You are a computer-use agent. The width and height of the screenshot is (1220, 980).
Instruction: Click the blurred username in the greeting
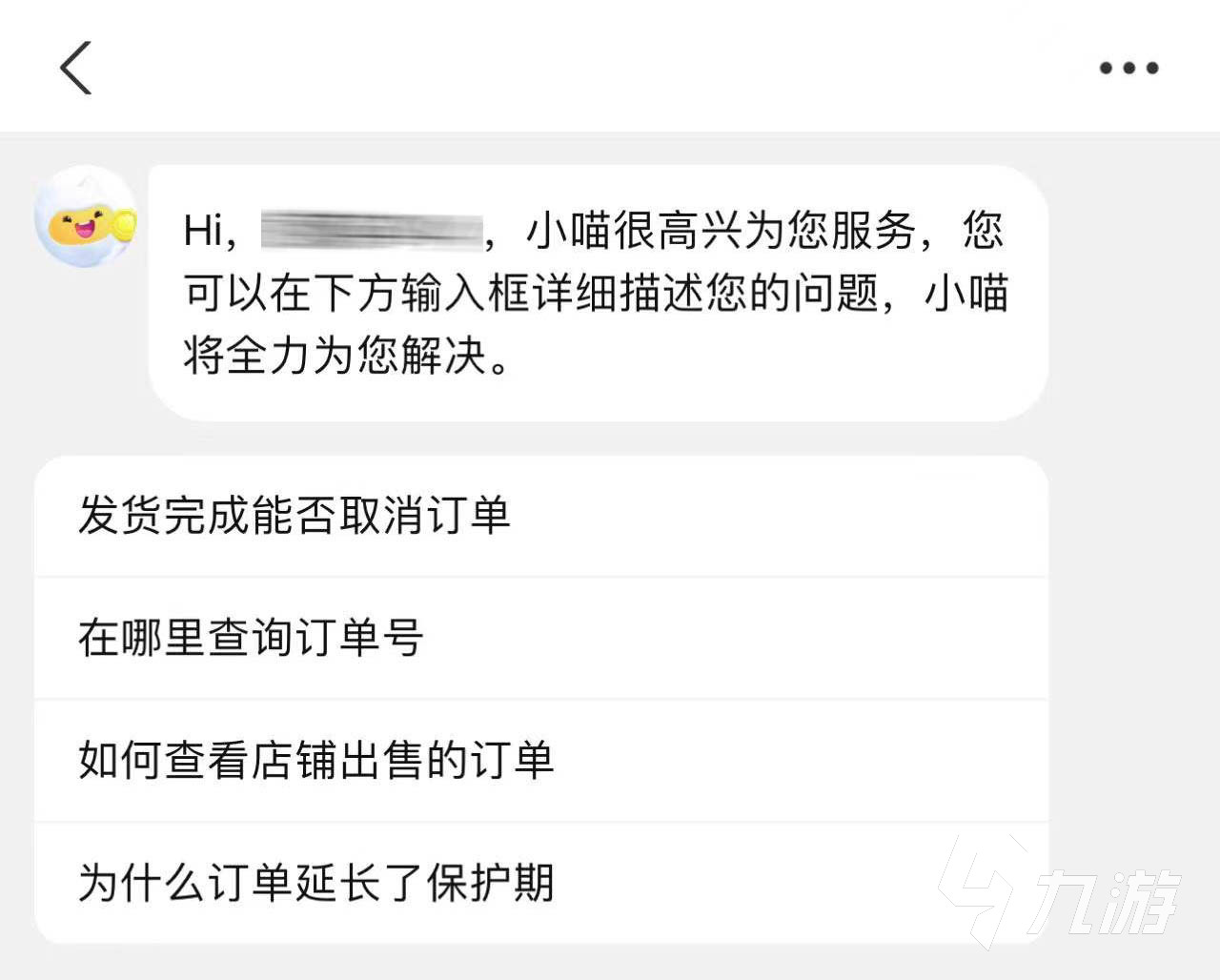(372, 231)
